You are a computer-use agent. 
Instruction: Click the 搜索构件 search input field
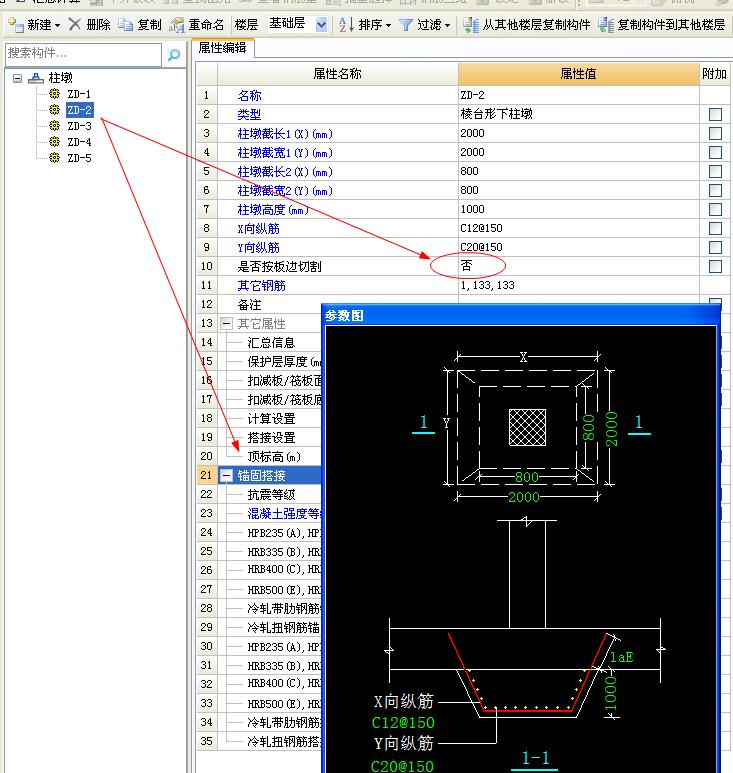click(83, 54)
